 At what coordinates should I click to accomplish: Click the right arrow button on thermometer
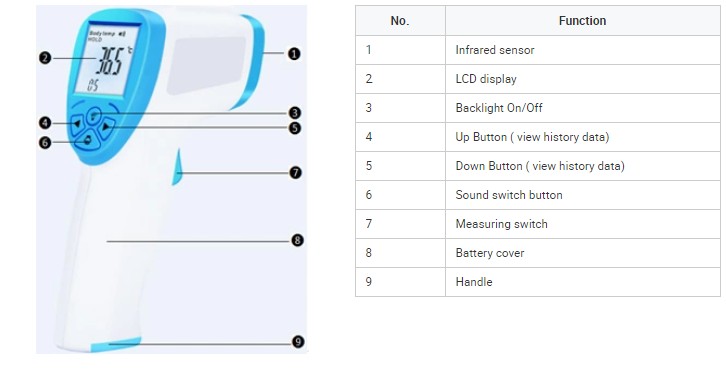click(x=107, y=126)
